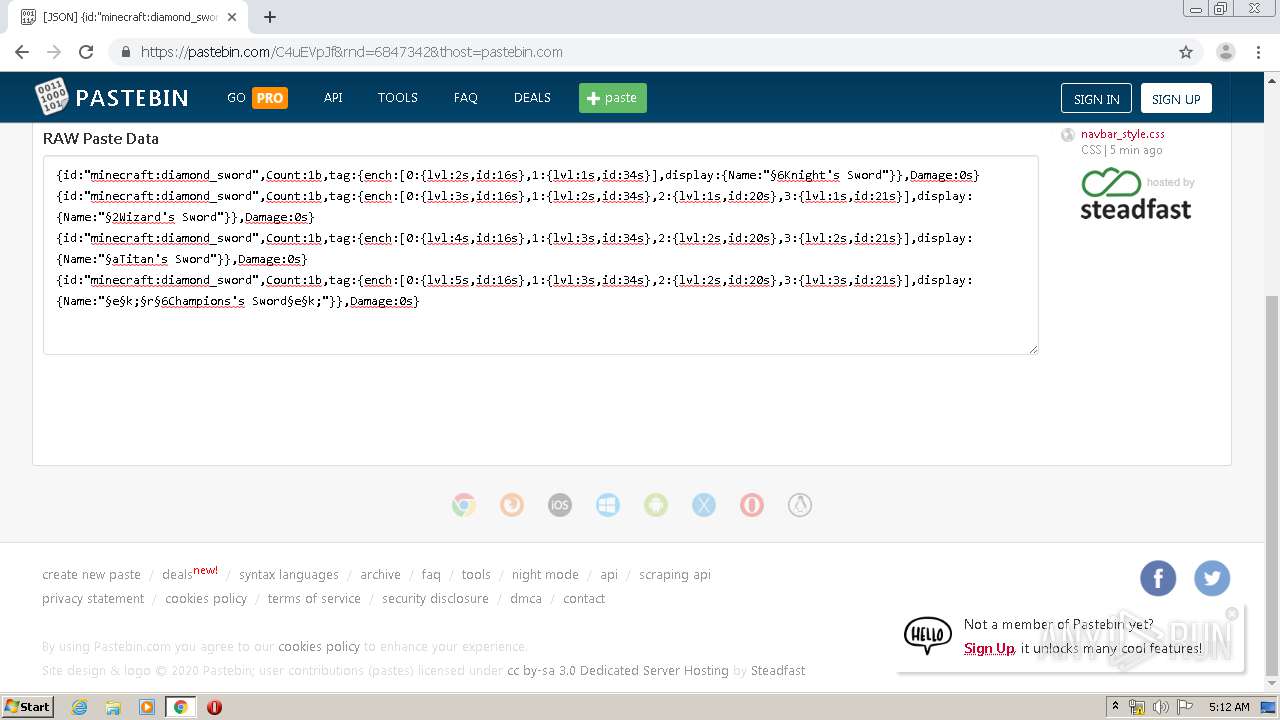Image resolution: width=1280 pixels, height=720 pixels.
Task: Open tools footer link
Action: [x=476, y=575]
